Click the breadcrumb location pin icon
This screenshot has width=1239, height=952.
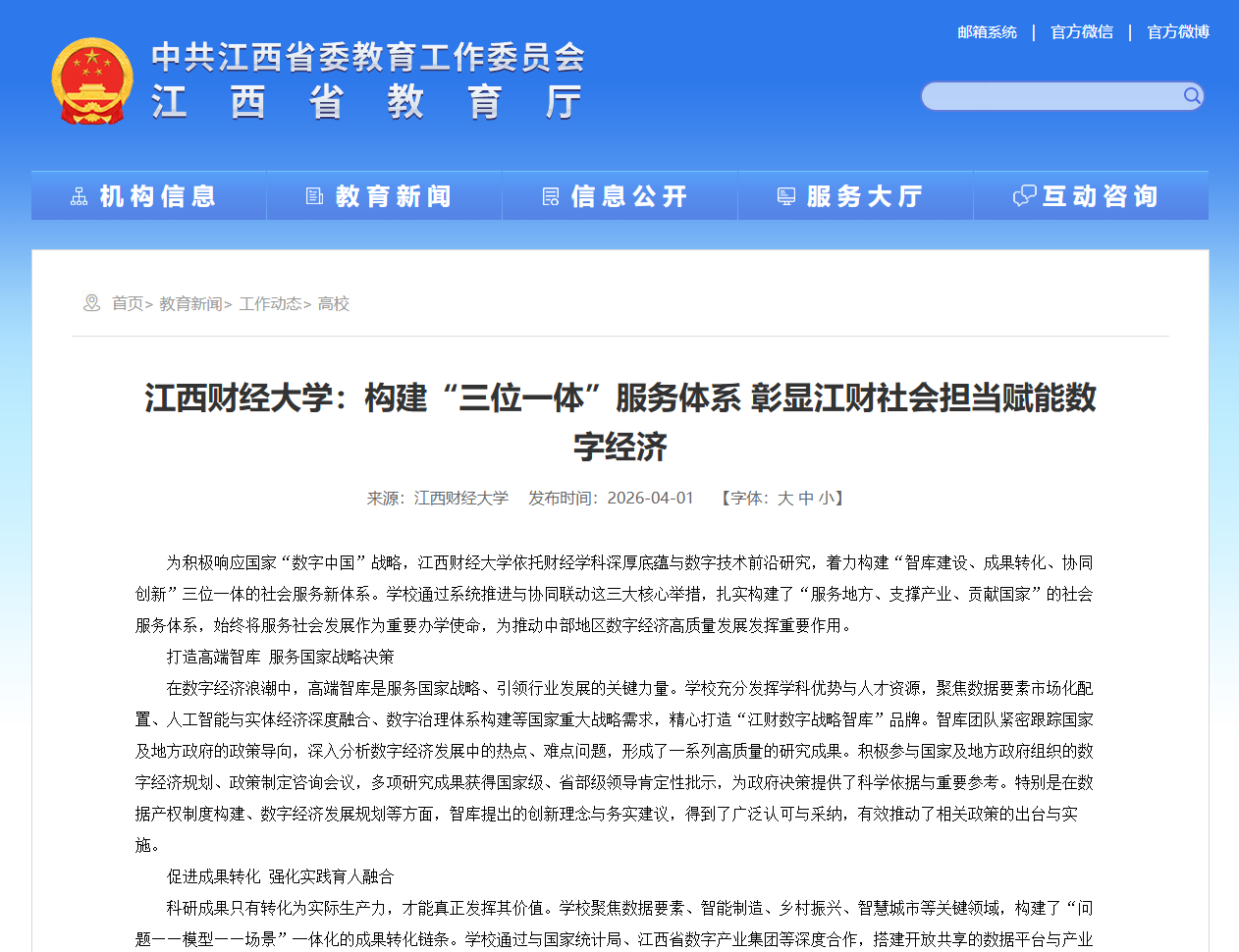(91, 303)
